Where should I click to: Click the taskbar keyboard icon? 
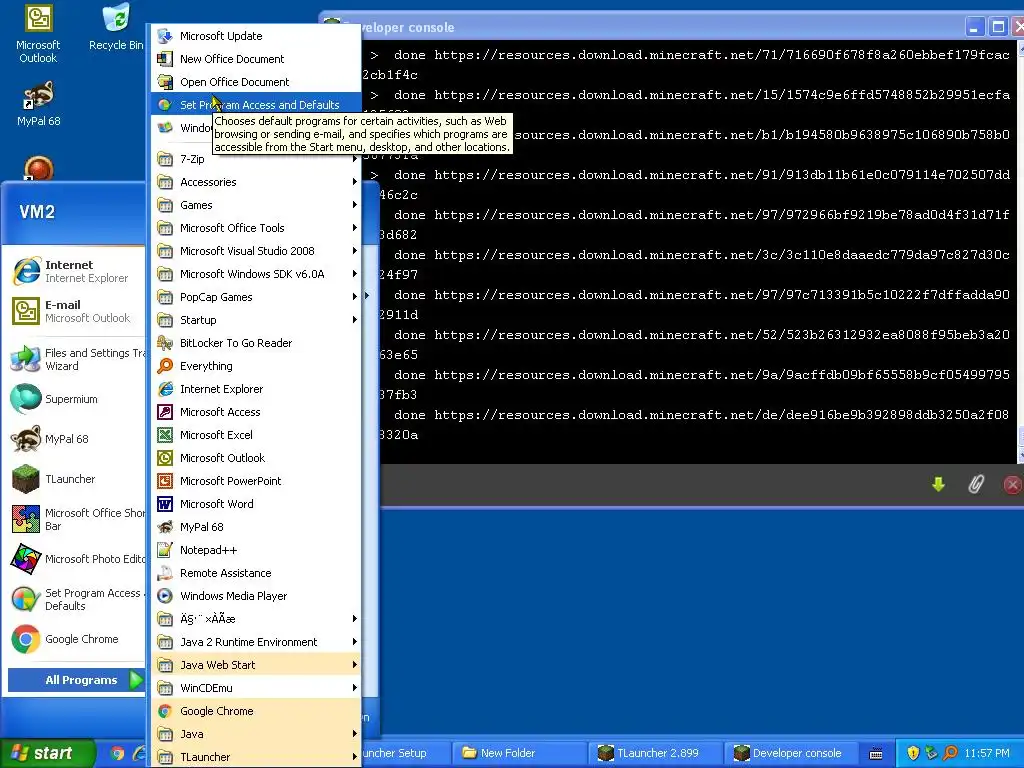tap(876, 754)
